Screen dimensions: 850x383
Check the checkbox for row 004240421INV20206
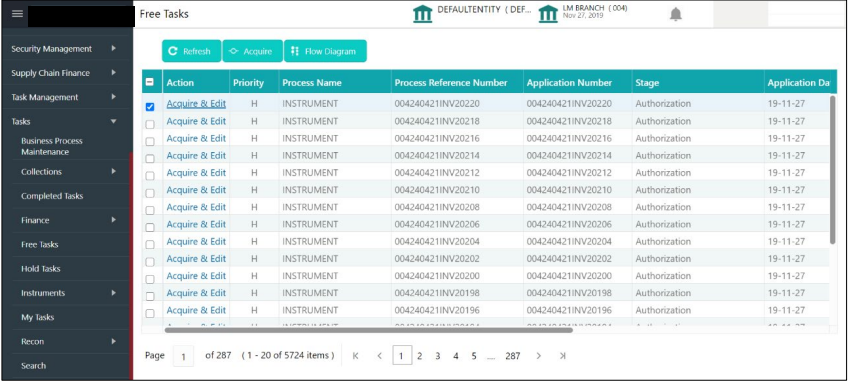(150, 228)
